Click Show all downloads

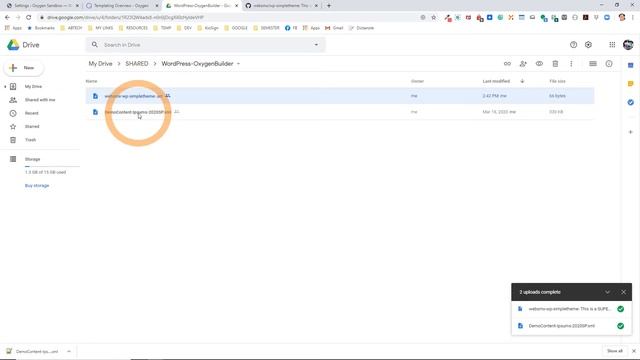click(x=615, y=351)
